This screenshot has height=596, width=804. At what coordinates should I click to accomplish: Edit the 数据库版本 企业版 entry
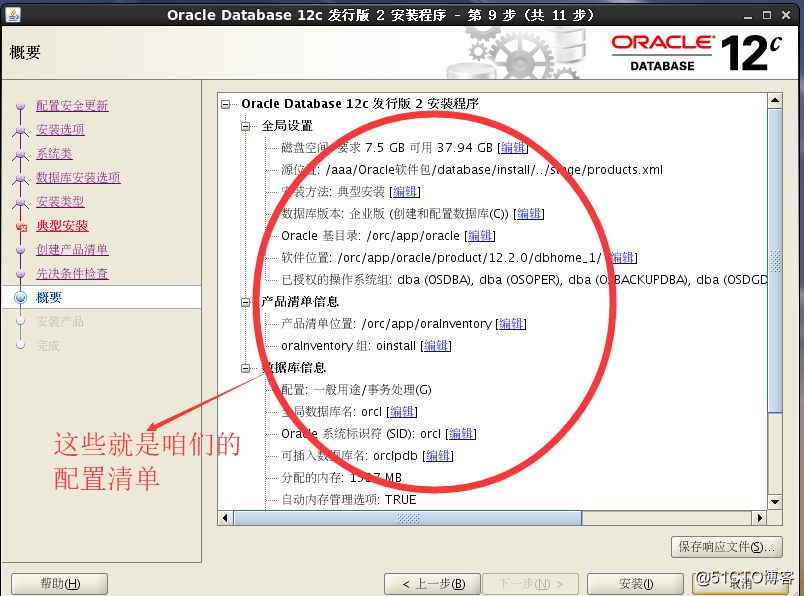pyautogui.click(x=529, y=214)
